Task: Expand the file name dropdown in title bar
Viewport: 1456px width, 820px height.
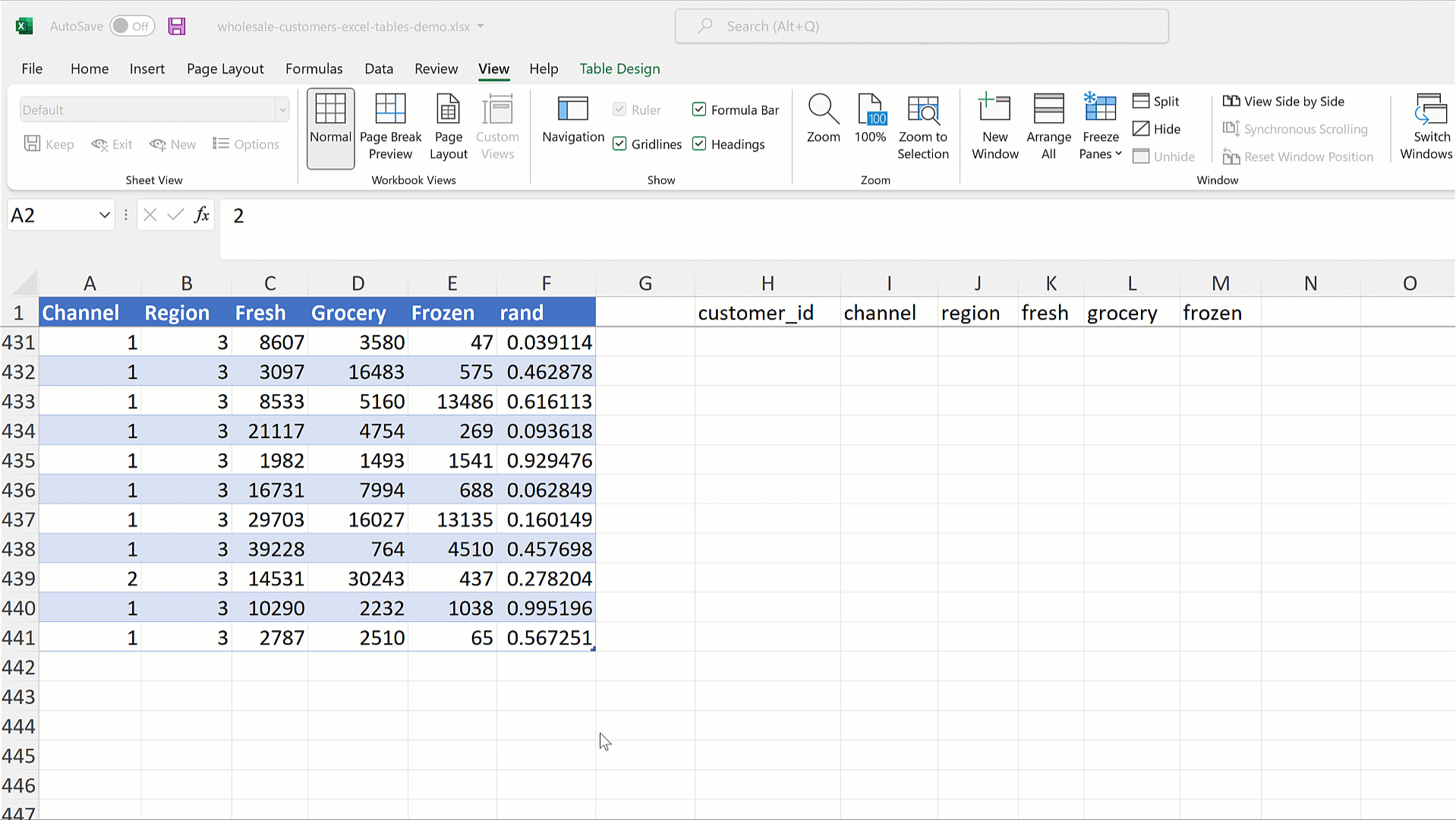Action: click(481, 27)
